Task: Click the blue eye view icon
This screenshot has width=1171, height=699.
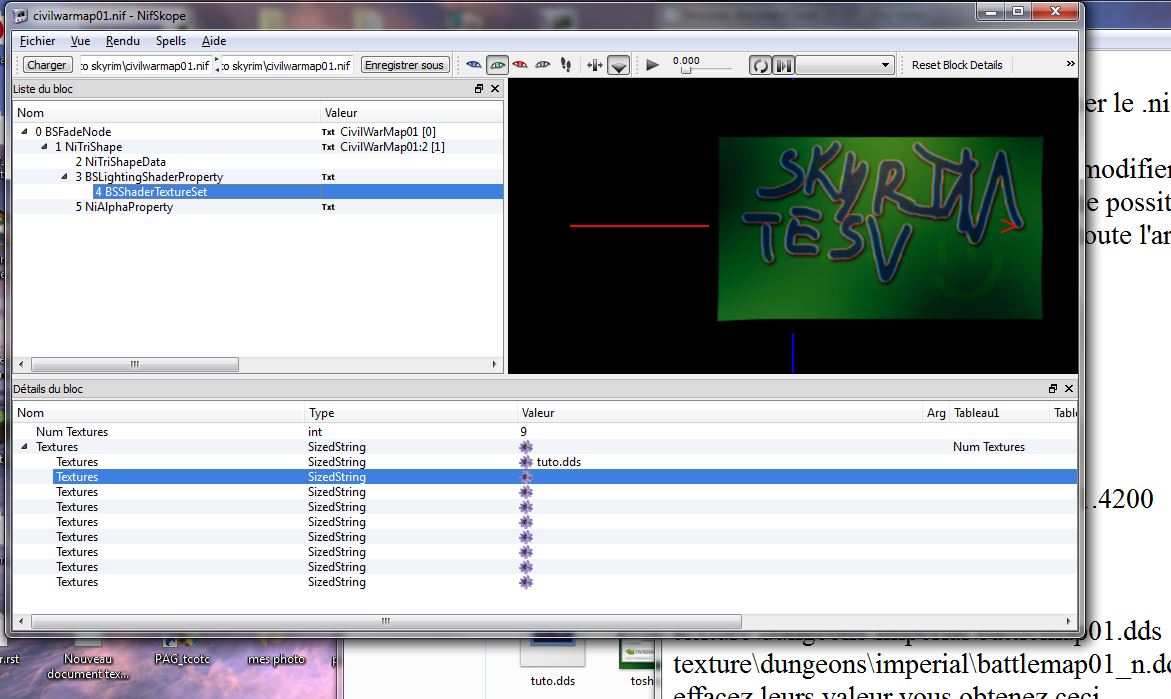Action: 475,65
